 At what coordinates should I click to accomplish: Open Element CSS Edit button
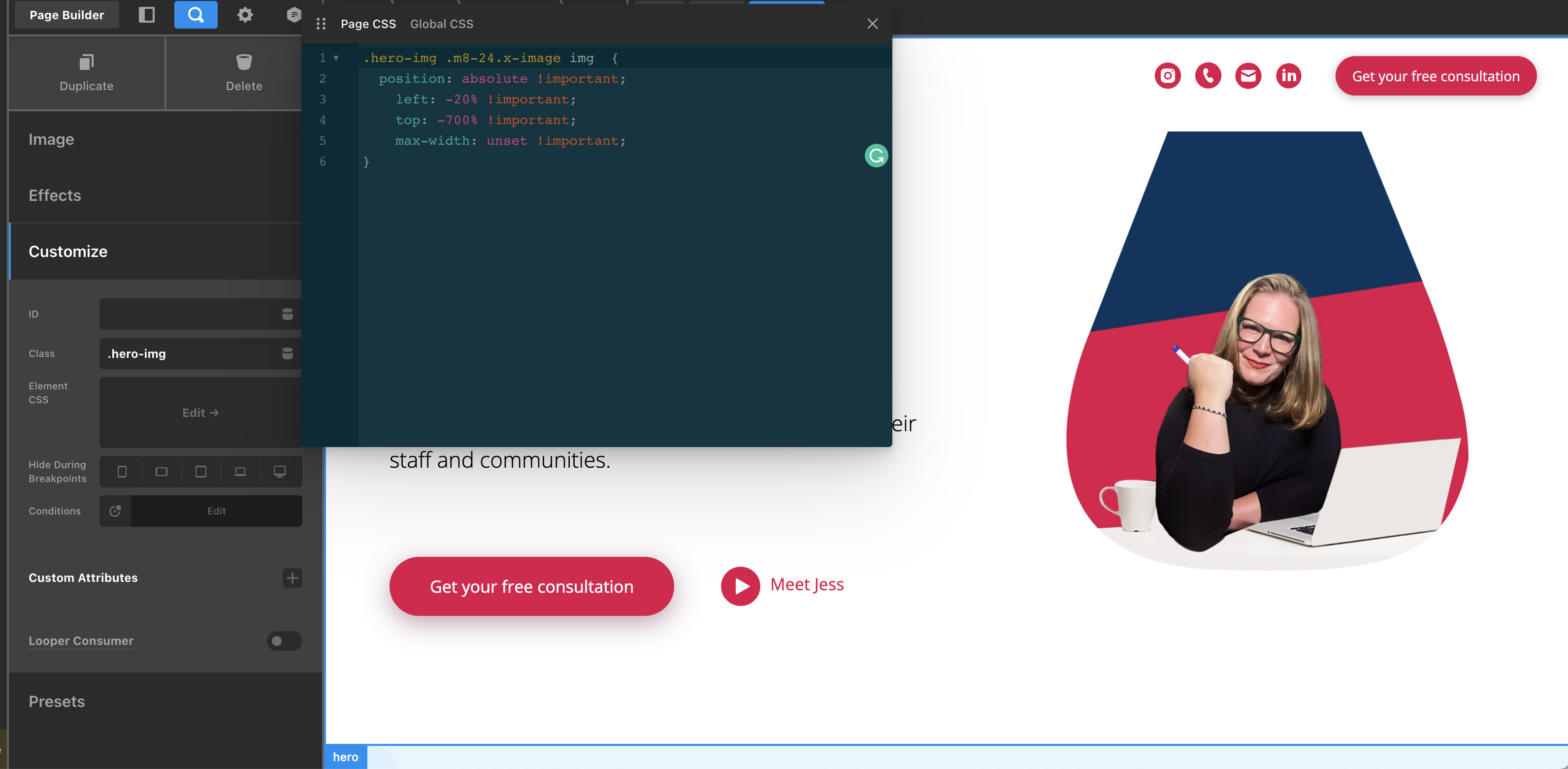pos(200,413)
